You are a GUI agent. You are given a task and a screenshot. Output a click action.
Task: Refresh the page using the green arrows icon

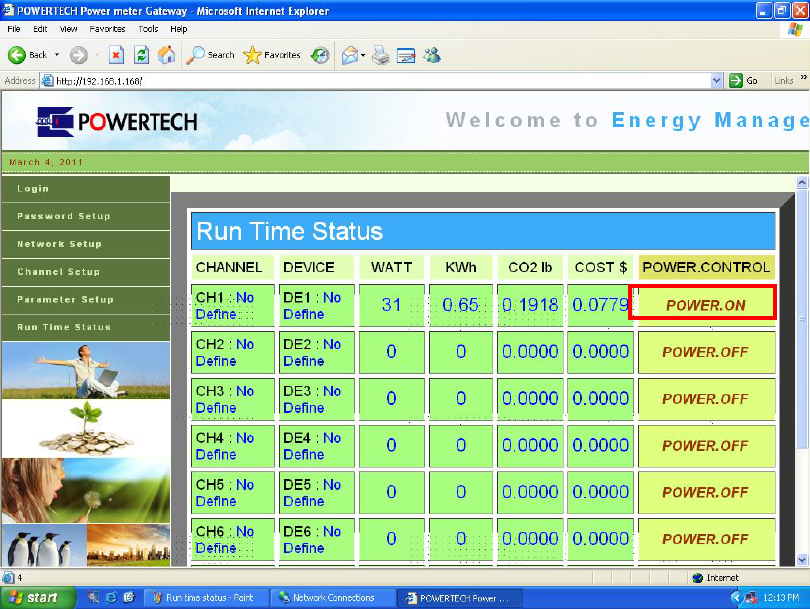[141, 55]
